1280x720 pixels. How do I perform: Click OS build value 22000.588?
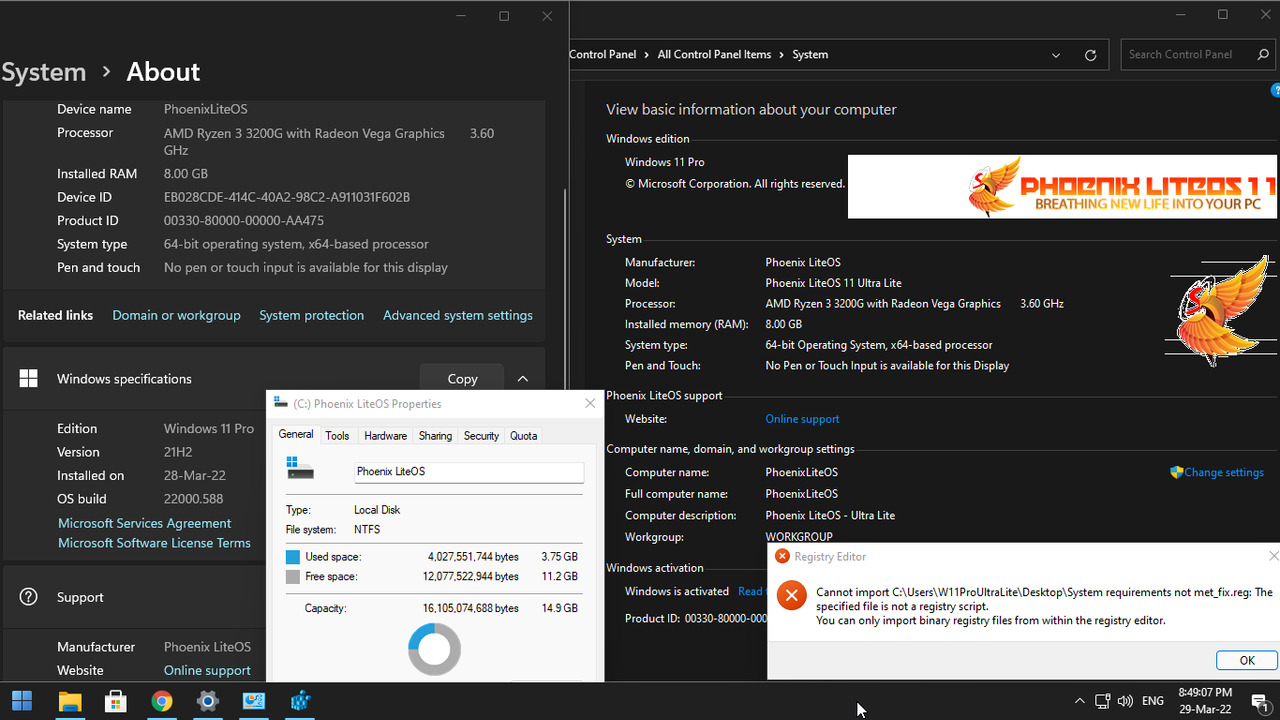(x=193, y=499)
